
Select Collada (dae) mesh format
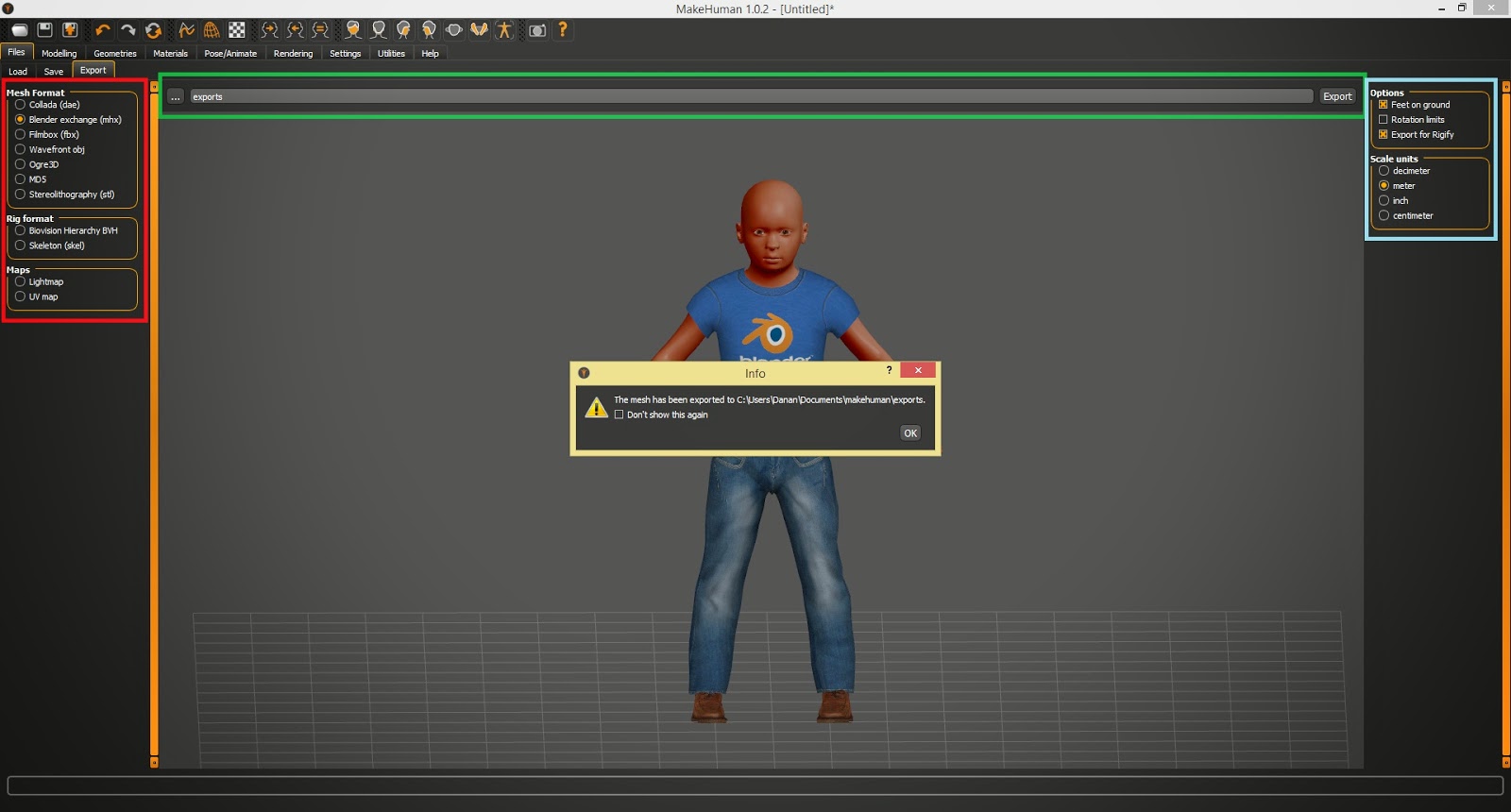(20, 105)
